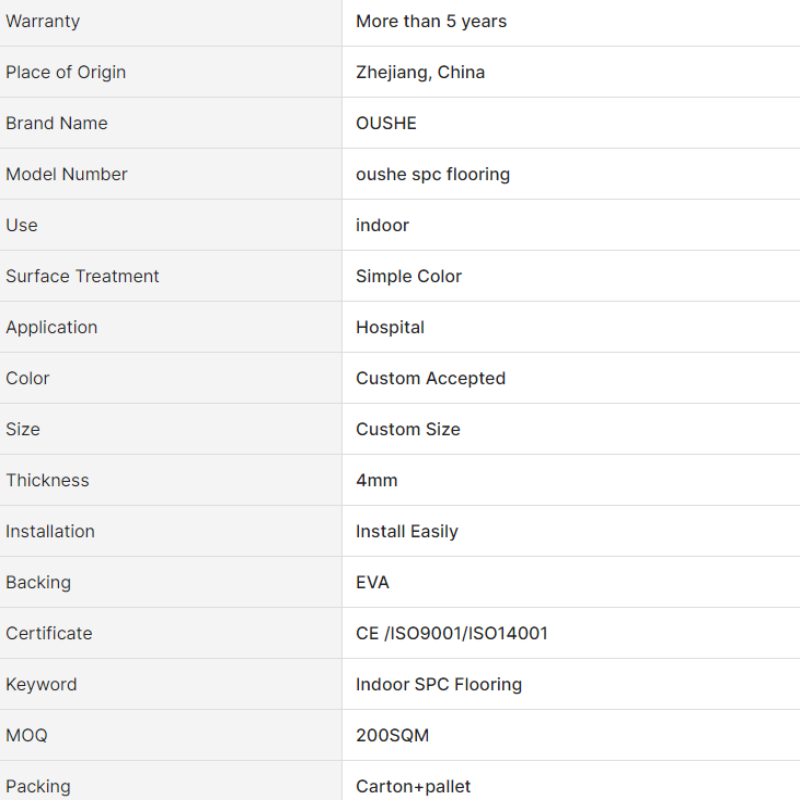Select the EVA backing value
The width and height of the screenshot is (800, 800).
(372, 582)
